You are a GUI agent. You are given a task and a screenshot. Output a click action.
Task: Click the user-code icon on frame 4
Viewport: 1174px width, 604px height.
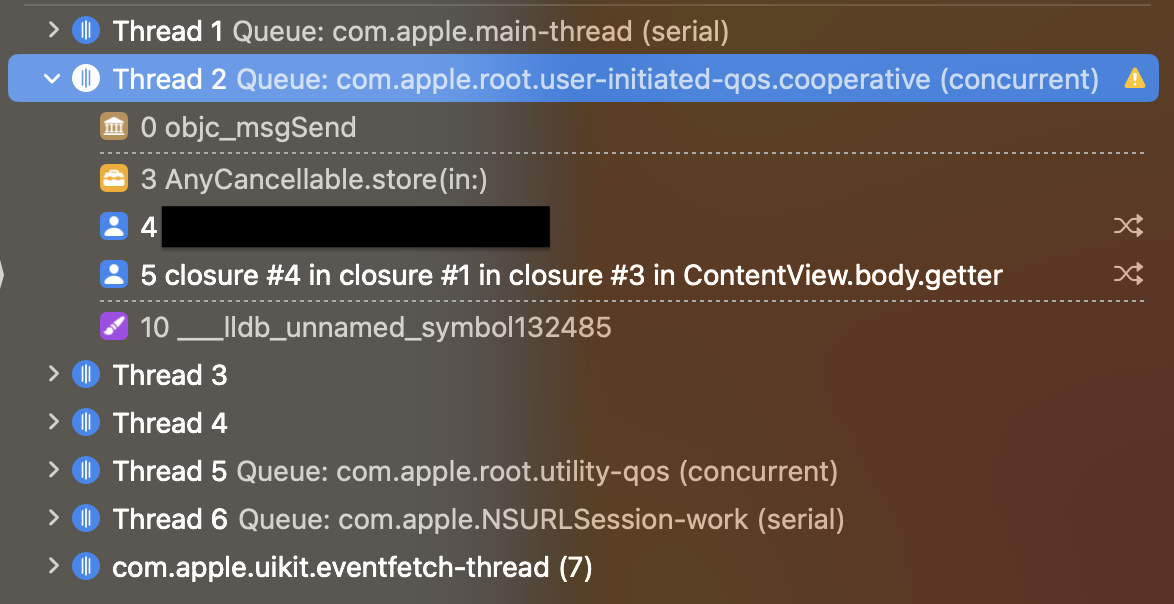tap(115, 227)
